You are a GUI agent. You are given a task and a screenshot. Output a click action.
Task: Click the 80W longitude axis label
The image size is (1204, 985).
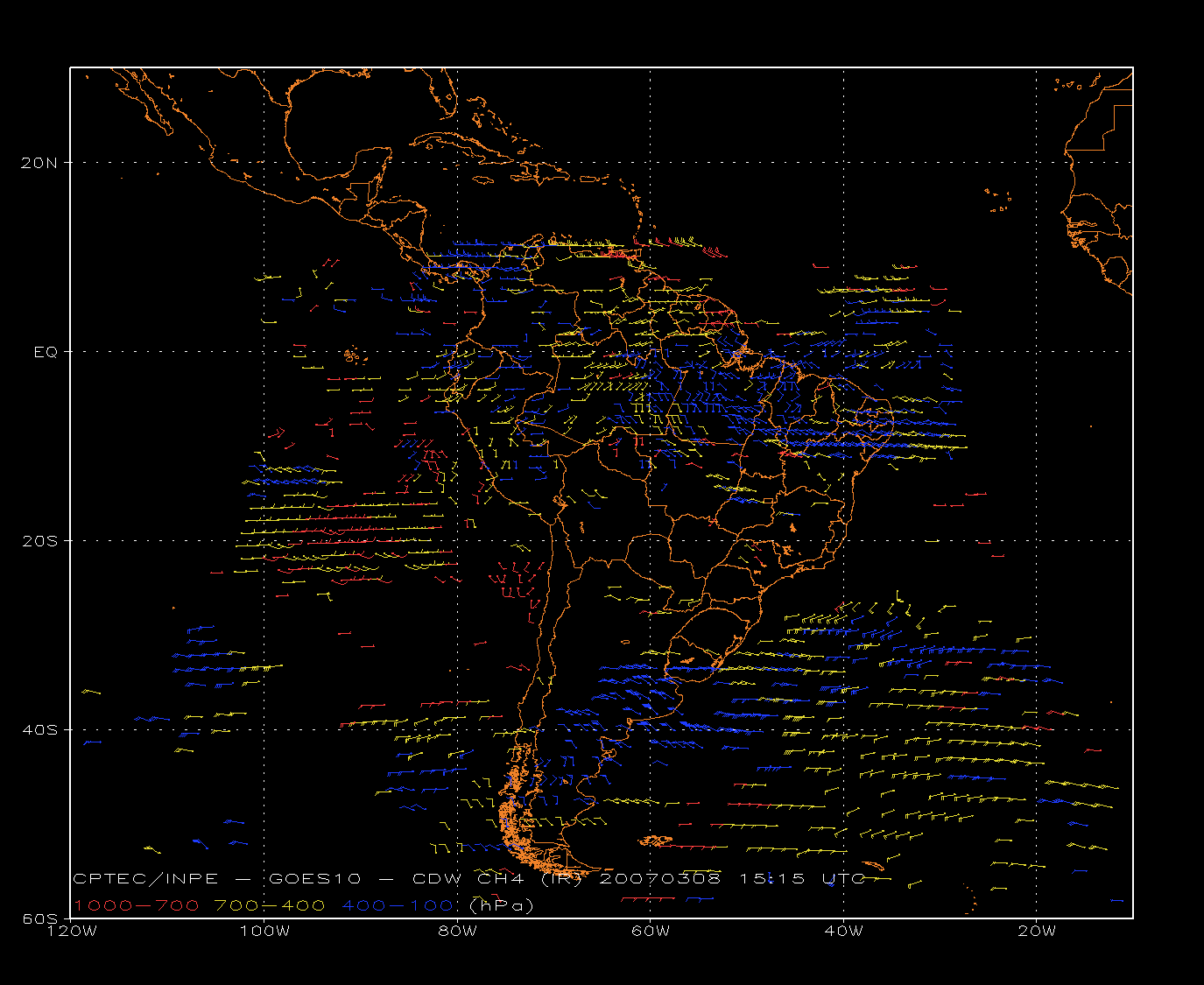point(457,931)
